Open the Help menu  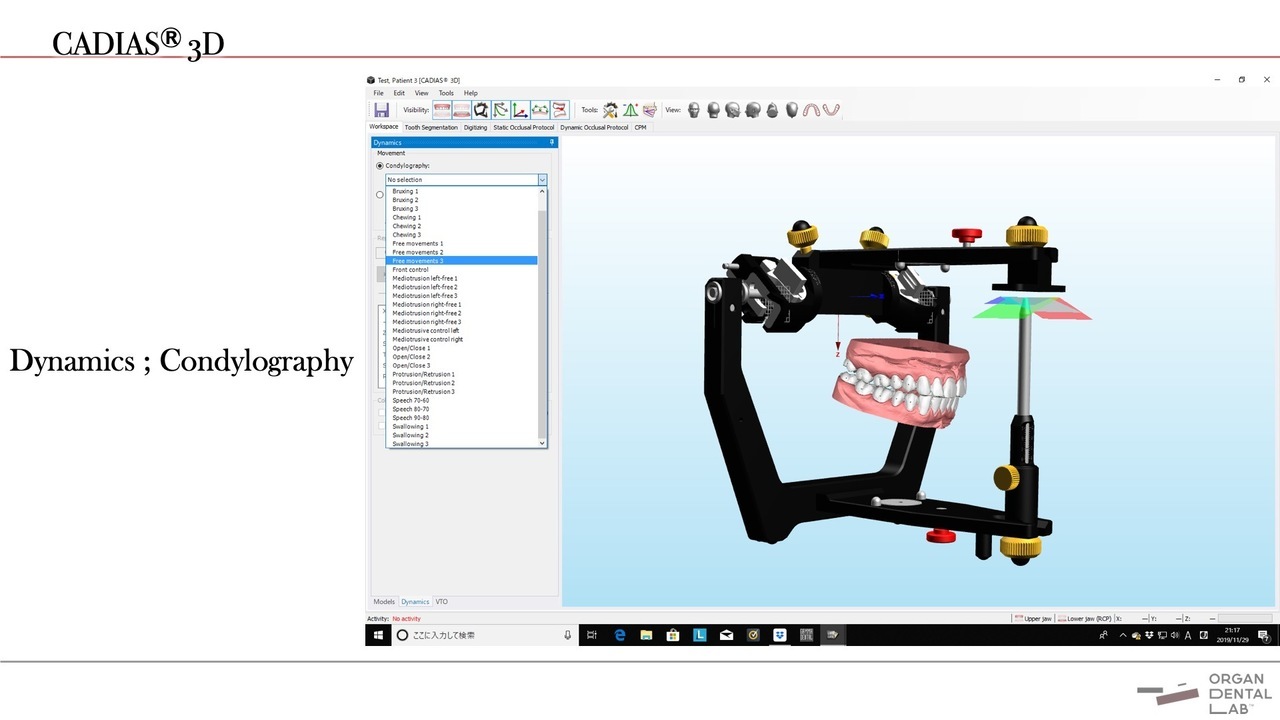(470, 93)
